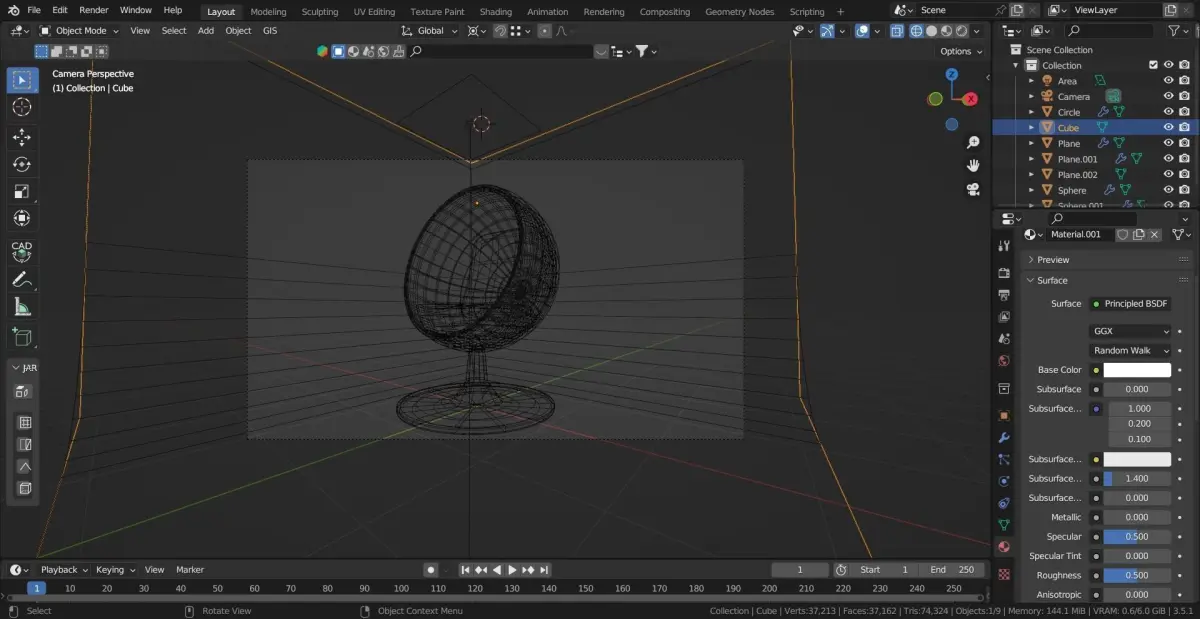The width and height of the screenshot is (1200, 619).
Task: Hide the Area light in viewport
Action: pyautogui.click(x=1168, y=81)
